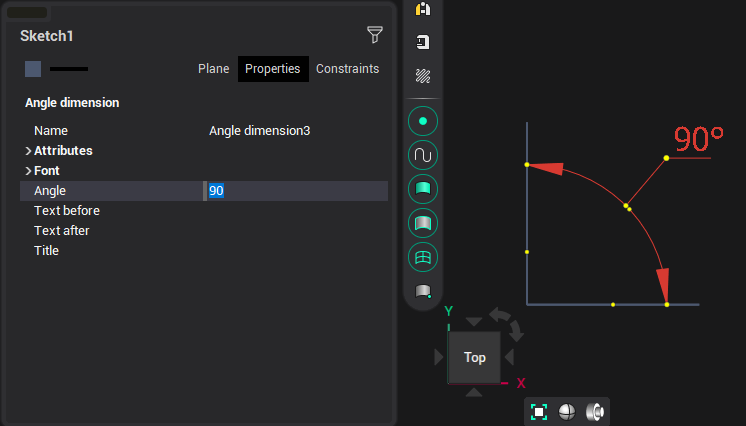Open the filter funnel icon in Sketch1 panel
The image size is (746, 426).
[375, 35]
